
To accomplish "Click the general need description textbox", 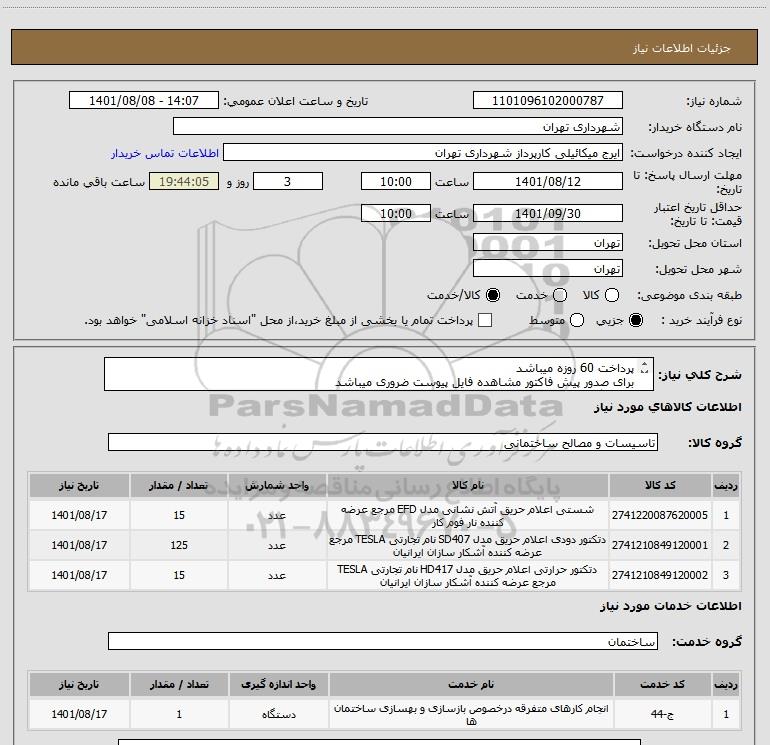I will point(379,375).
